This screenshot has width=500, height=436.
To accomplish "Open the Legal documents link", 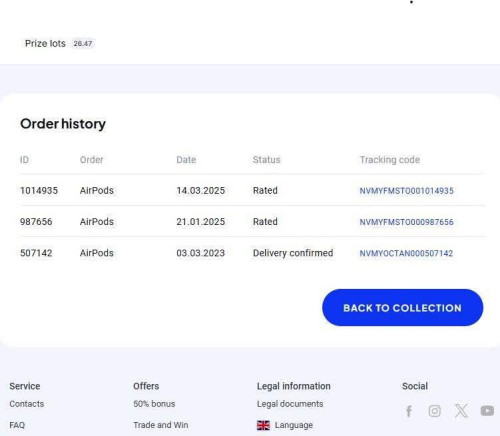I will (290, 404).
